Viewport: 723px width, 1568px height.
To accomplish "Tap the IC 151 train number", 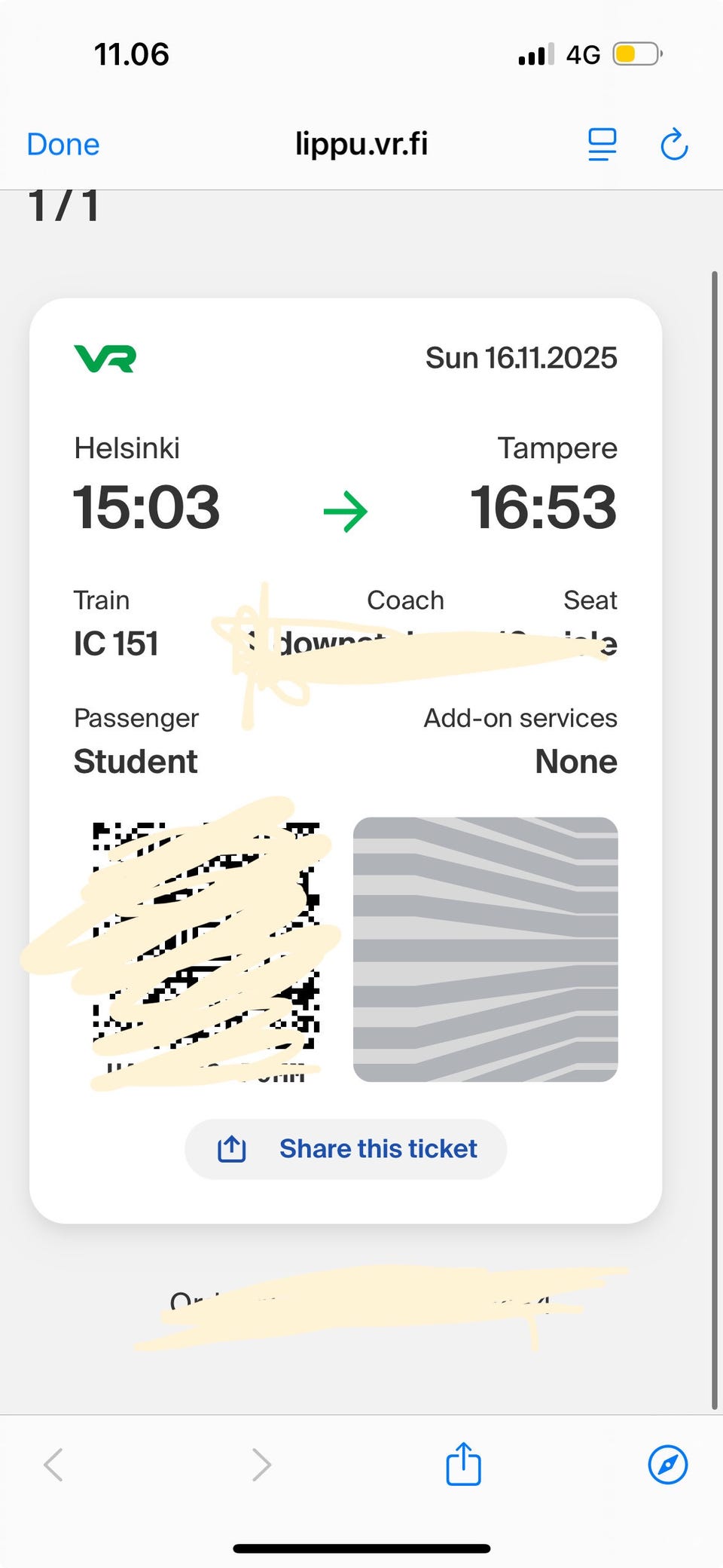I will click(x=116, y=643).
